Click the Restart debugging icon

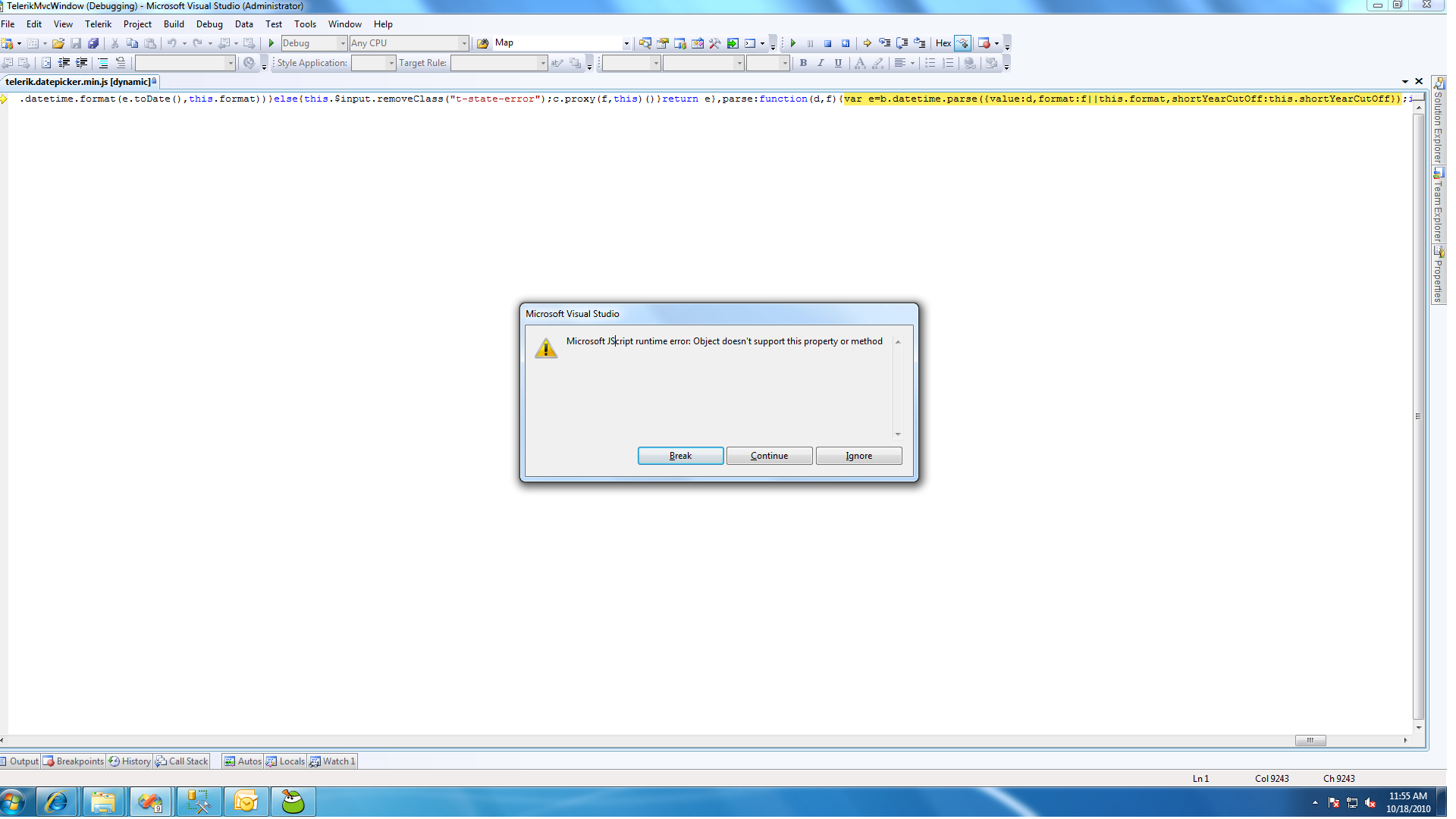(846, 43)
